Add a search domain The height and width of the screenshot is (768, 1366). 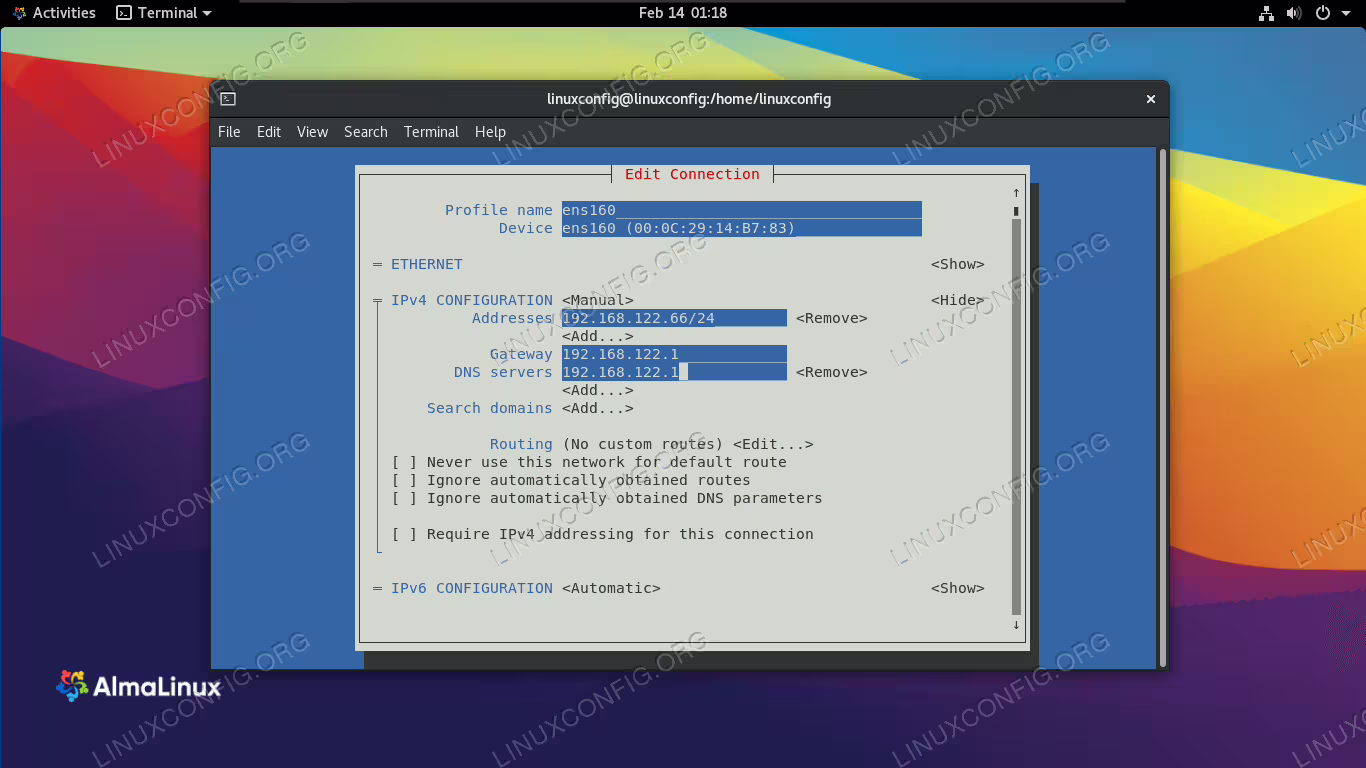[598, 408]
